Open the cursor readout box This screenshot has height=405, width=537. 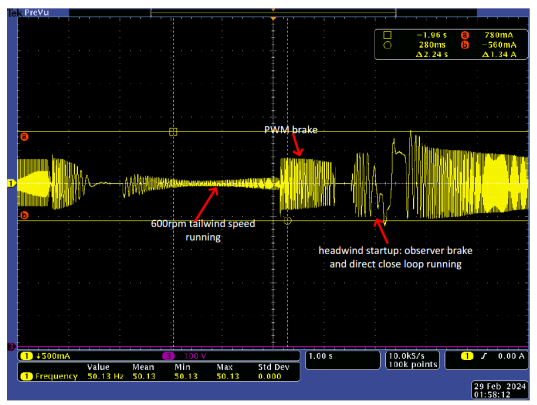(x=451, y=45)
